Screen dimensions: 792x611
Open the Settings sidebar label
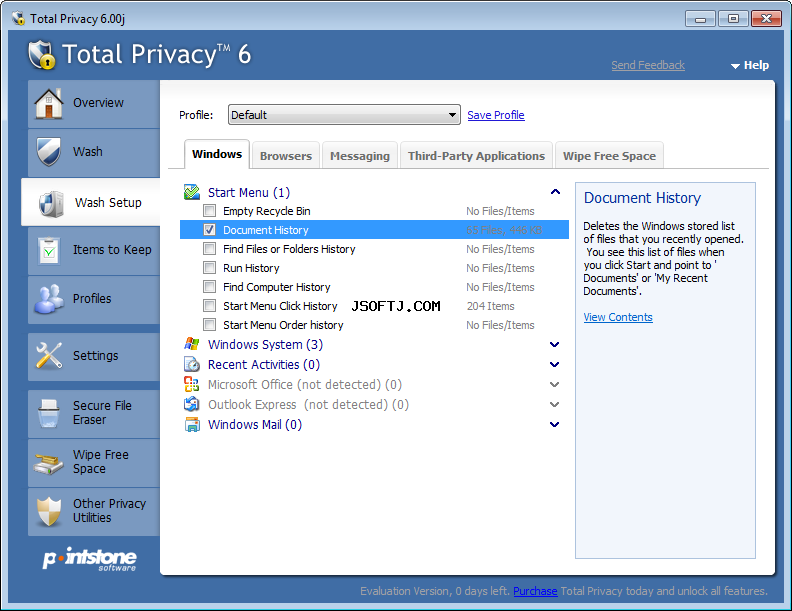click(x=95, y=355)
